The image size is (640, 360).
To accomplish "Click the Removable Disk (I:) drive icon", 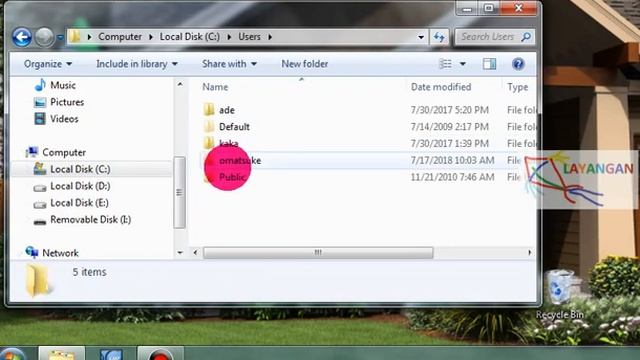I will pos(40,222).
